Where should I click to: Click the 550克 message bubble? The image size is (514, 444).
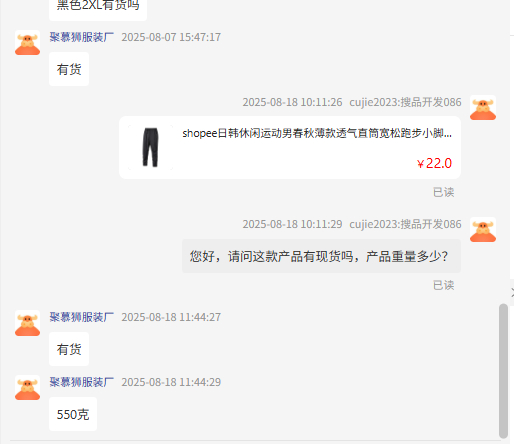pos(73,414)
